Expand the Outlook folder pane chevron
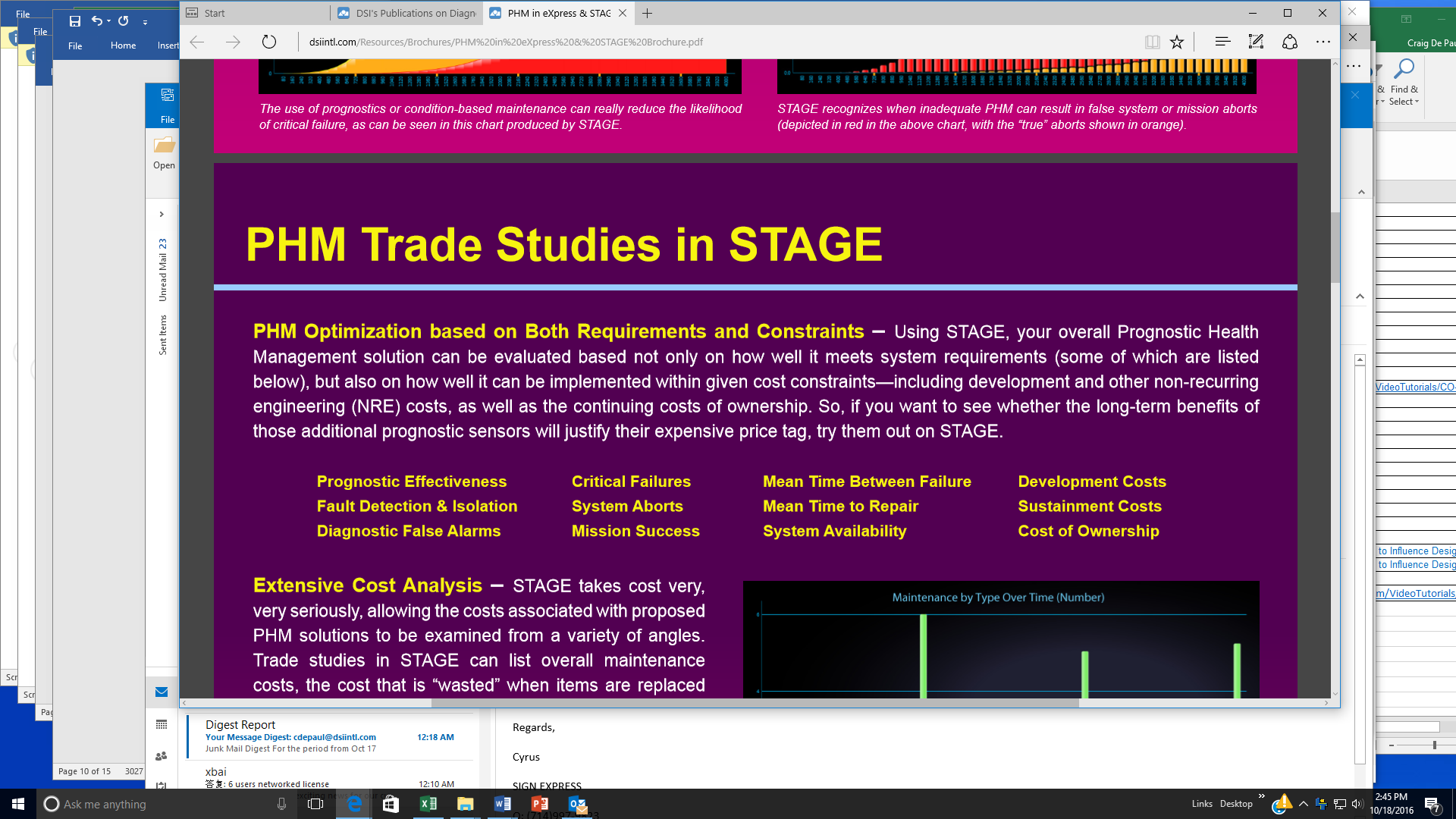The height and width of the screenshot is (819, 1456). pyautogui.click(x=162, y=215)
